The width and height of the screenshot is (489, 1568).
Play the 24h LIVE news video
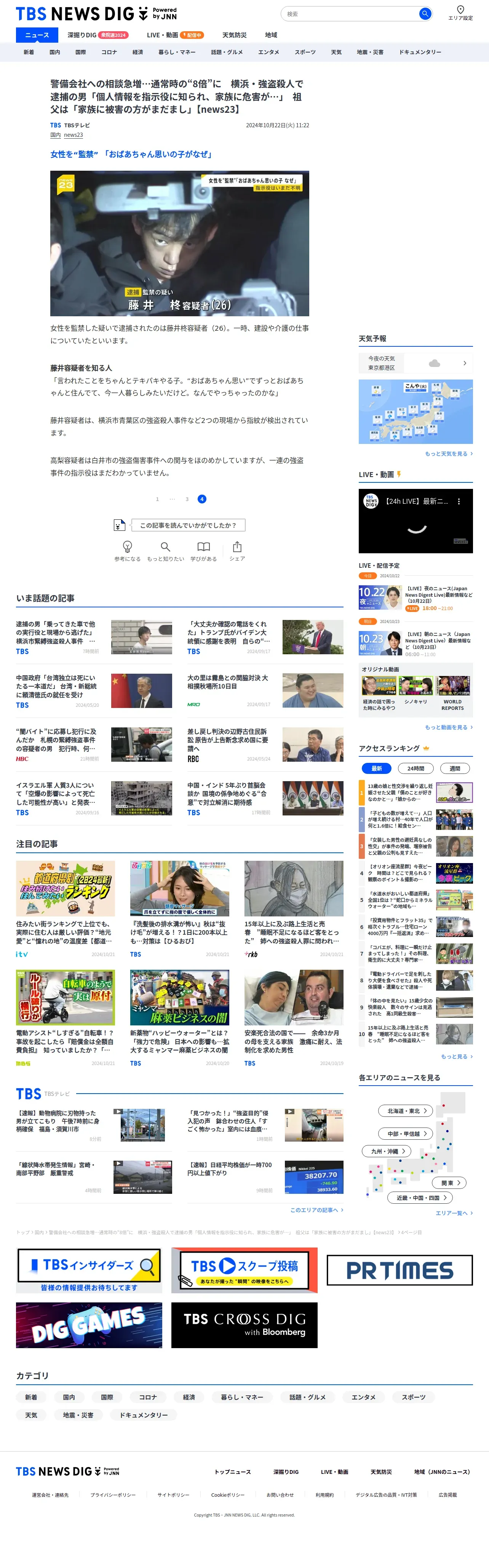[x=416, y=521]
